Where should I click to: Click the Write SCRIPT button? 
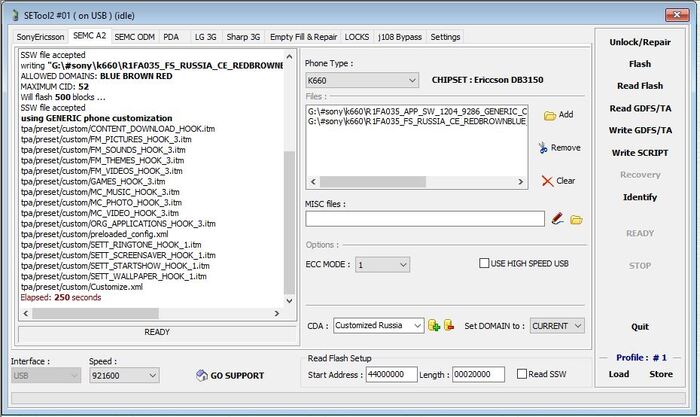640,153
